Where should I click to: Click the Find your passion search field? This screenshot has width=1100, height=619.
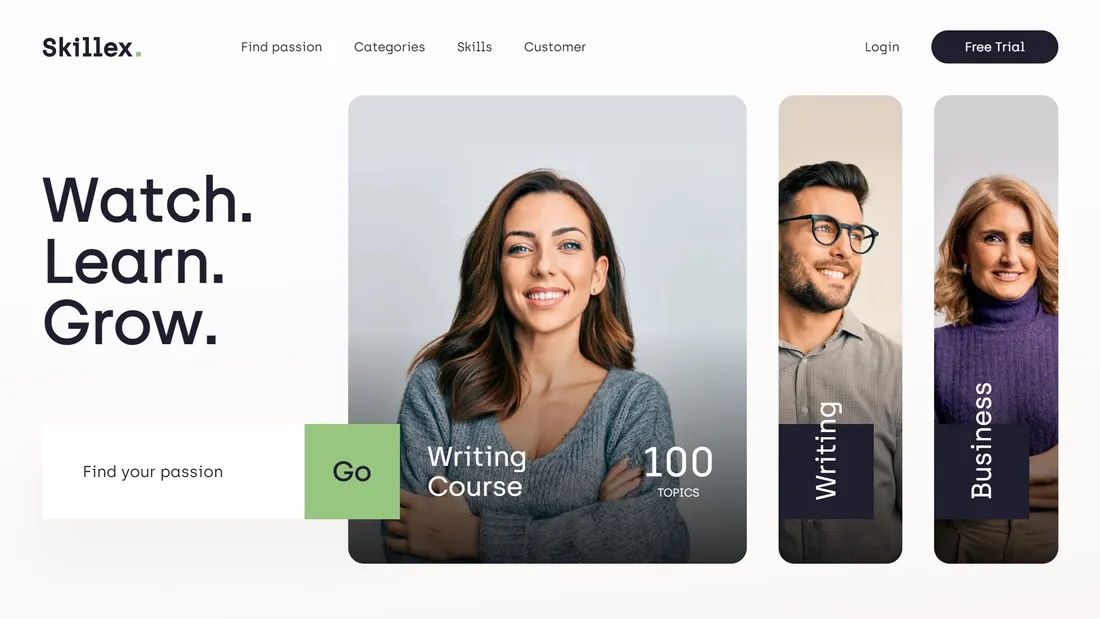tap(173, 472)
